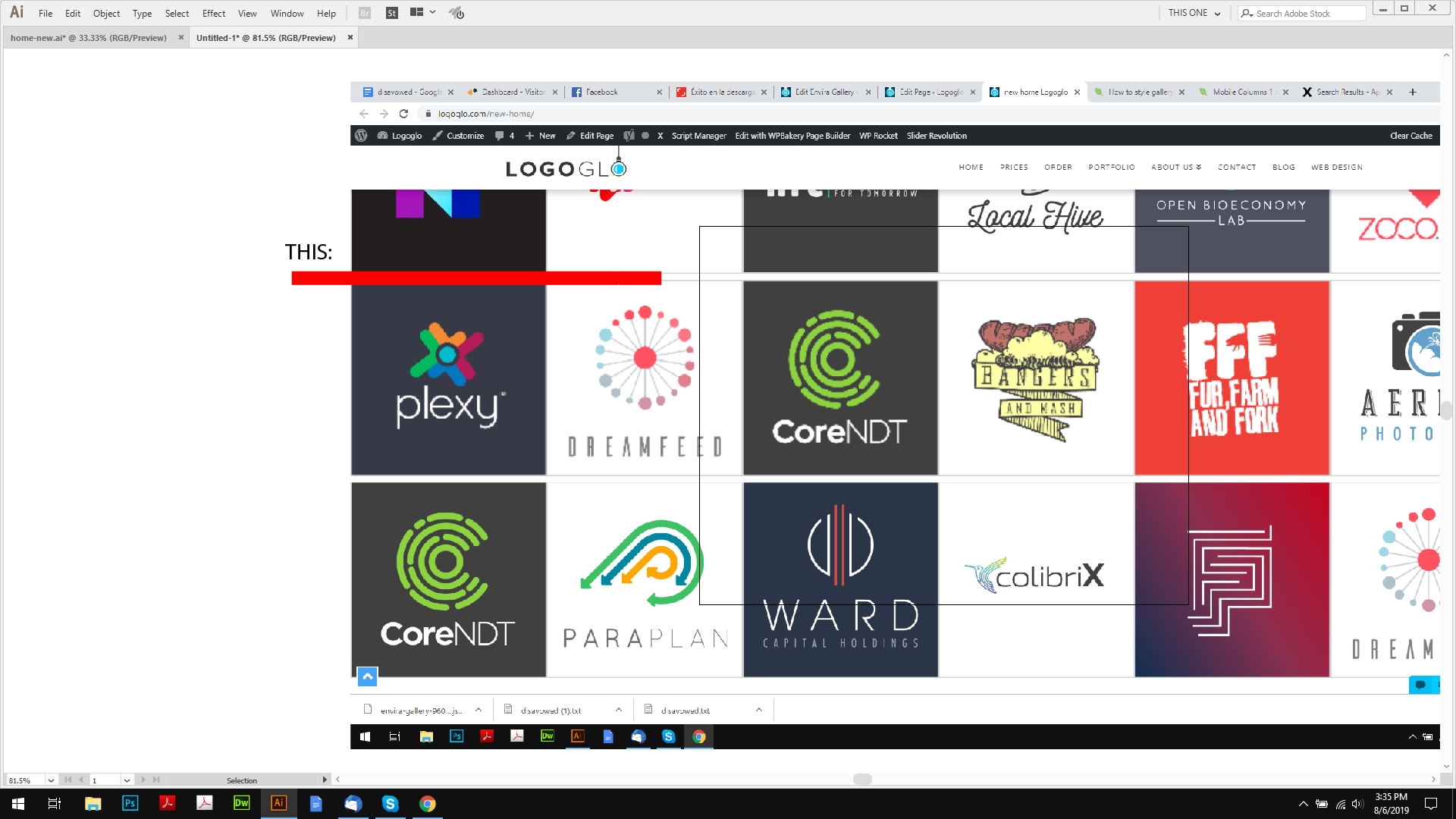This screenshot has height=819, width=1456.
Task: Expand the Selection status bar arrow
Action: pyautogui.click(x=325, y=780)
